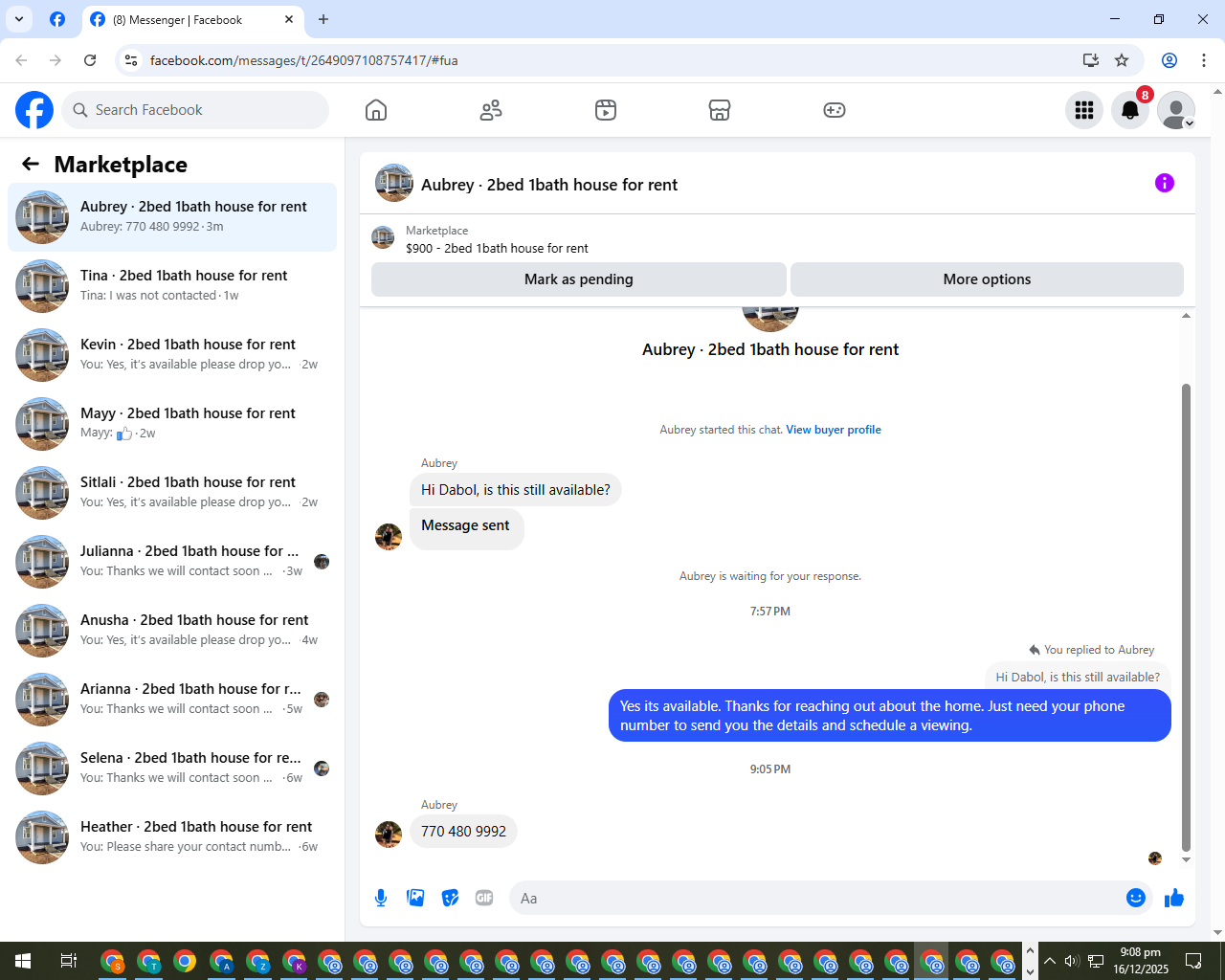Open the Friends icon

tap(491, 110)
